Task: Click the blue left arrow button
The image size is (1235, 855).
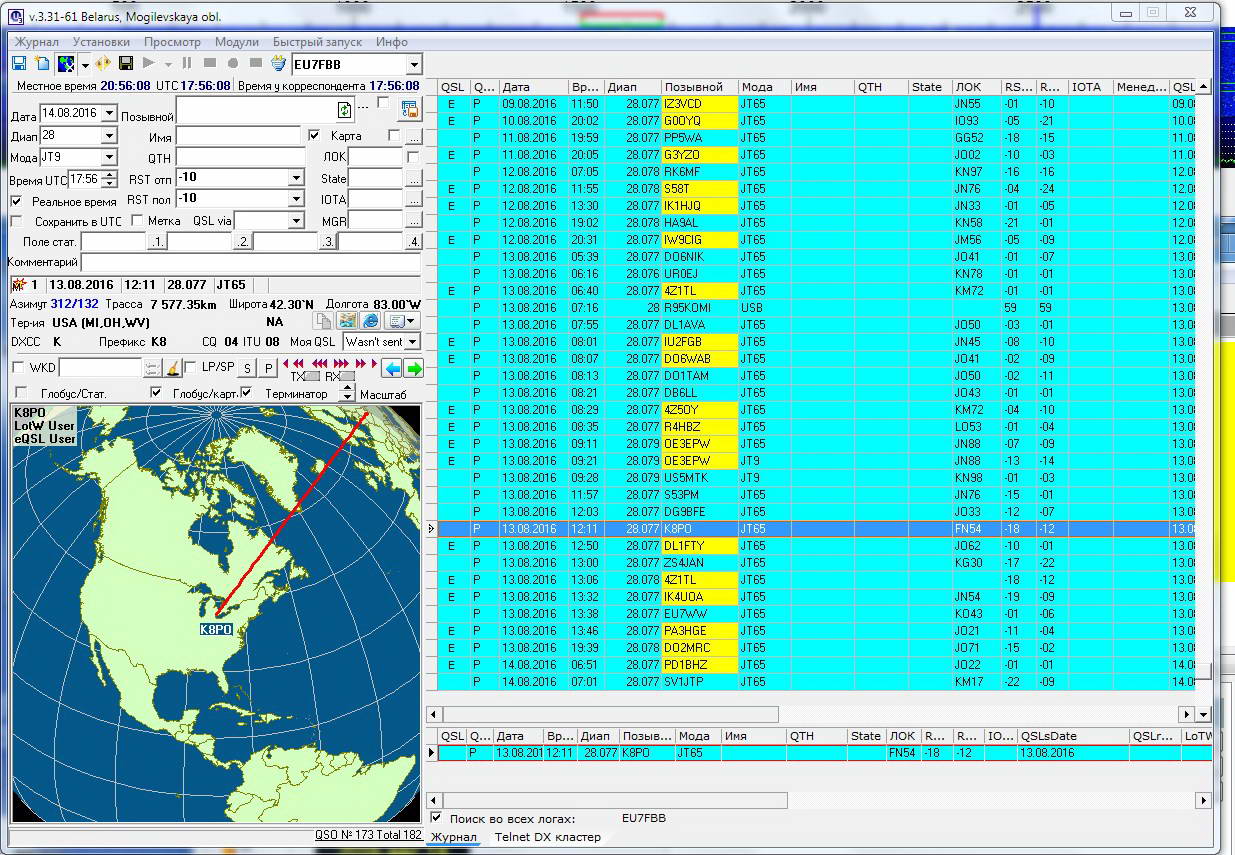Action: coord(392,368)
